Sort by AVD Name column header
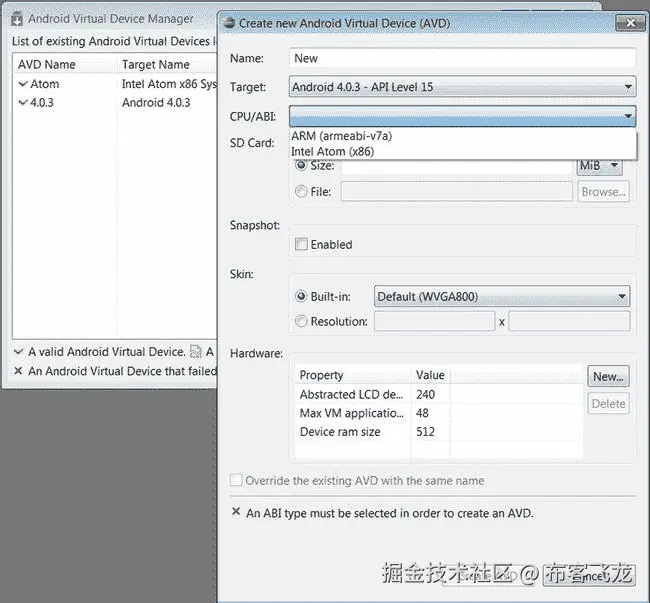The image size is (650, 603). tap(65, 64)
